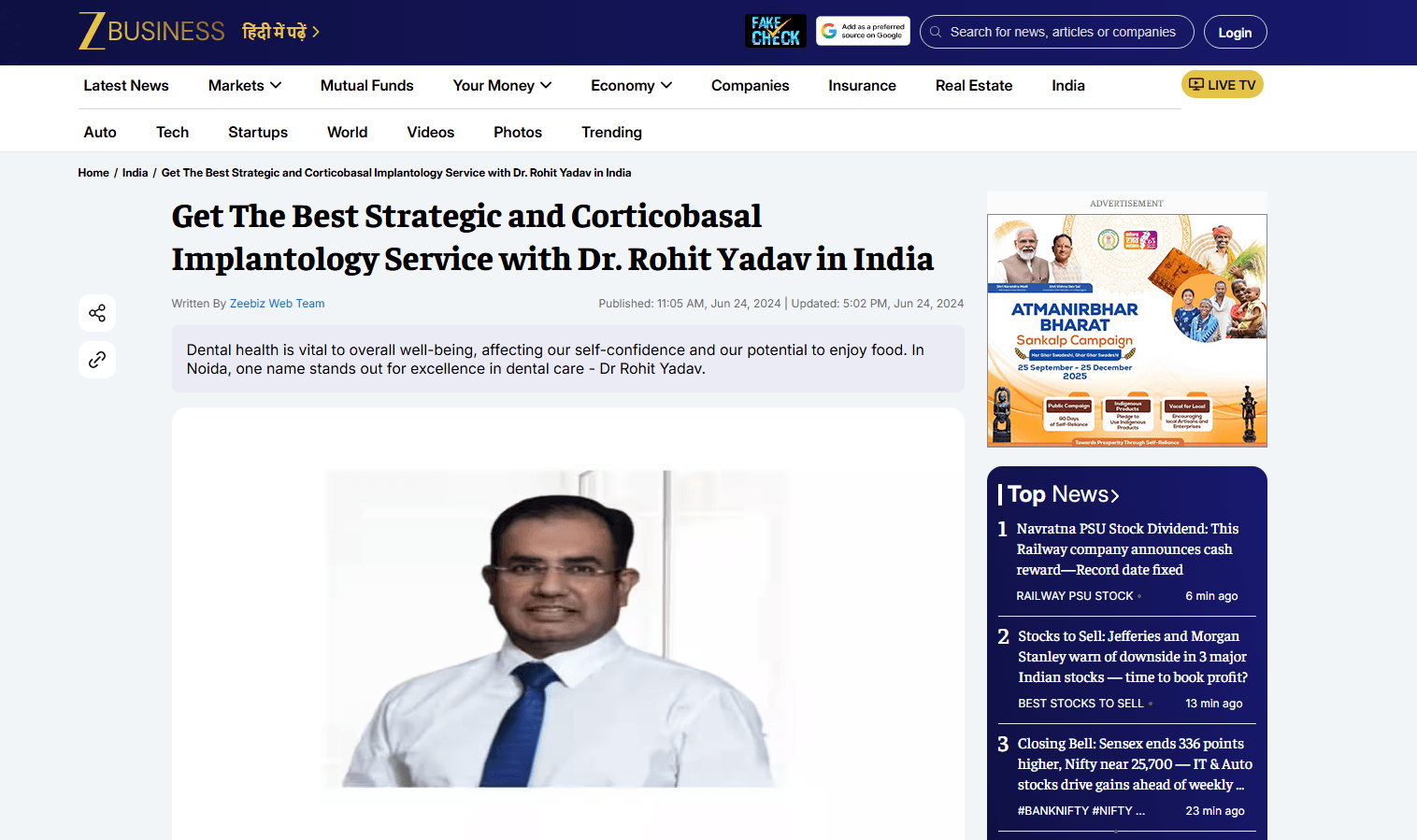Open the Fake Check icon
This screenshot has width=1417, height=840.
point(776,32)
